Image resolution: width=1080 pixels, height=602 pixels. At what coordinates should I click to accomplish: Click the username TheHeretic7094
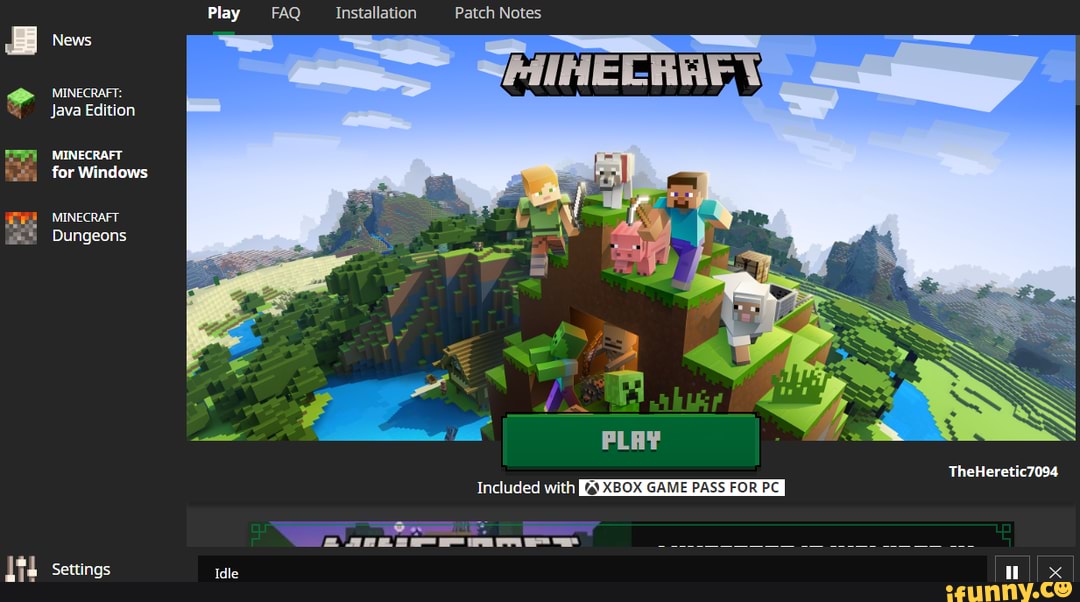[1003, 471]
